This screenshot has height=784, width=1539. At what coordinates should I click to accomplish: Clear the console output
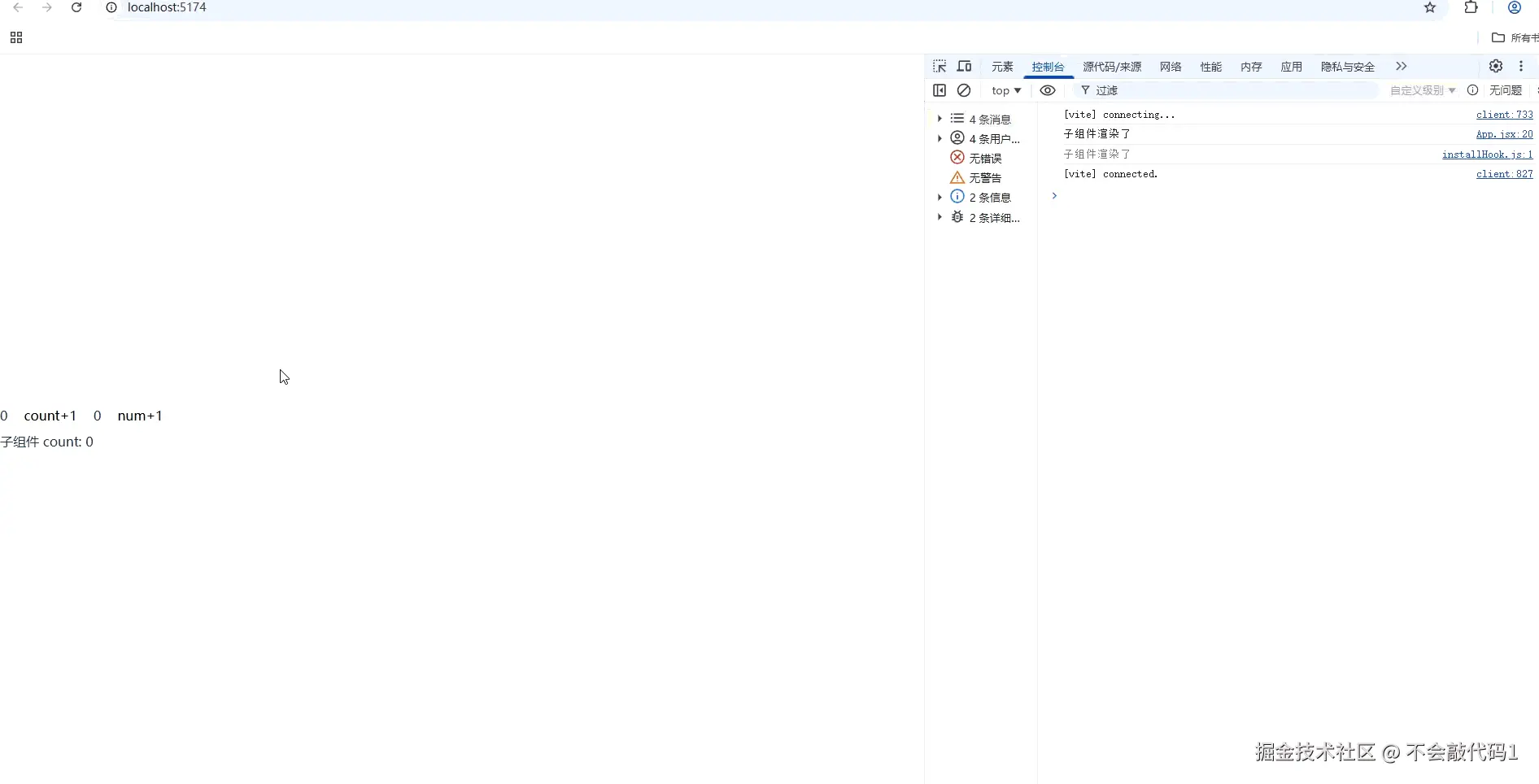(964, 90)
